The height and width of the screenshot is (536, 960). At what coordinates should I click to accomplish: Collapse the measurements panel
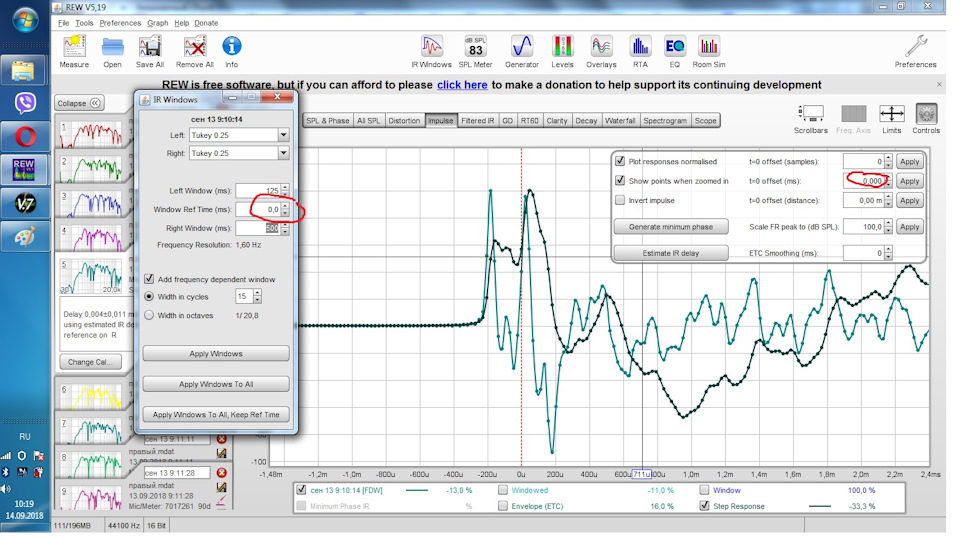coord(80,103)
